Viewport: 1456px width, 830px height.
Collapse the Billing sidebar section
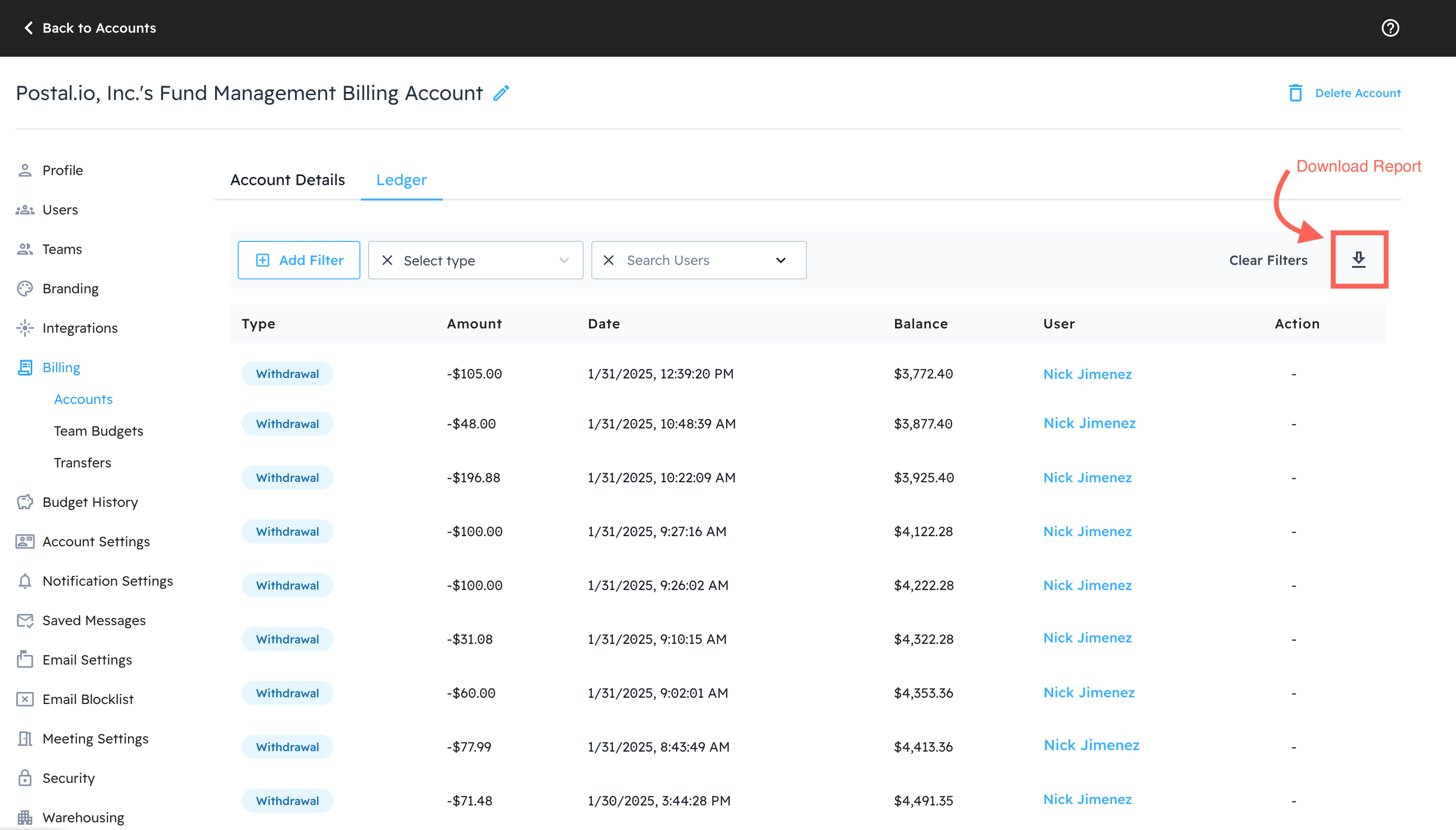tap(61, 368)
